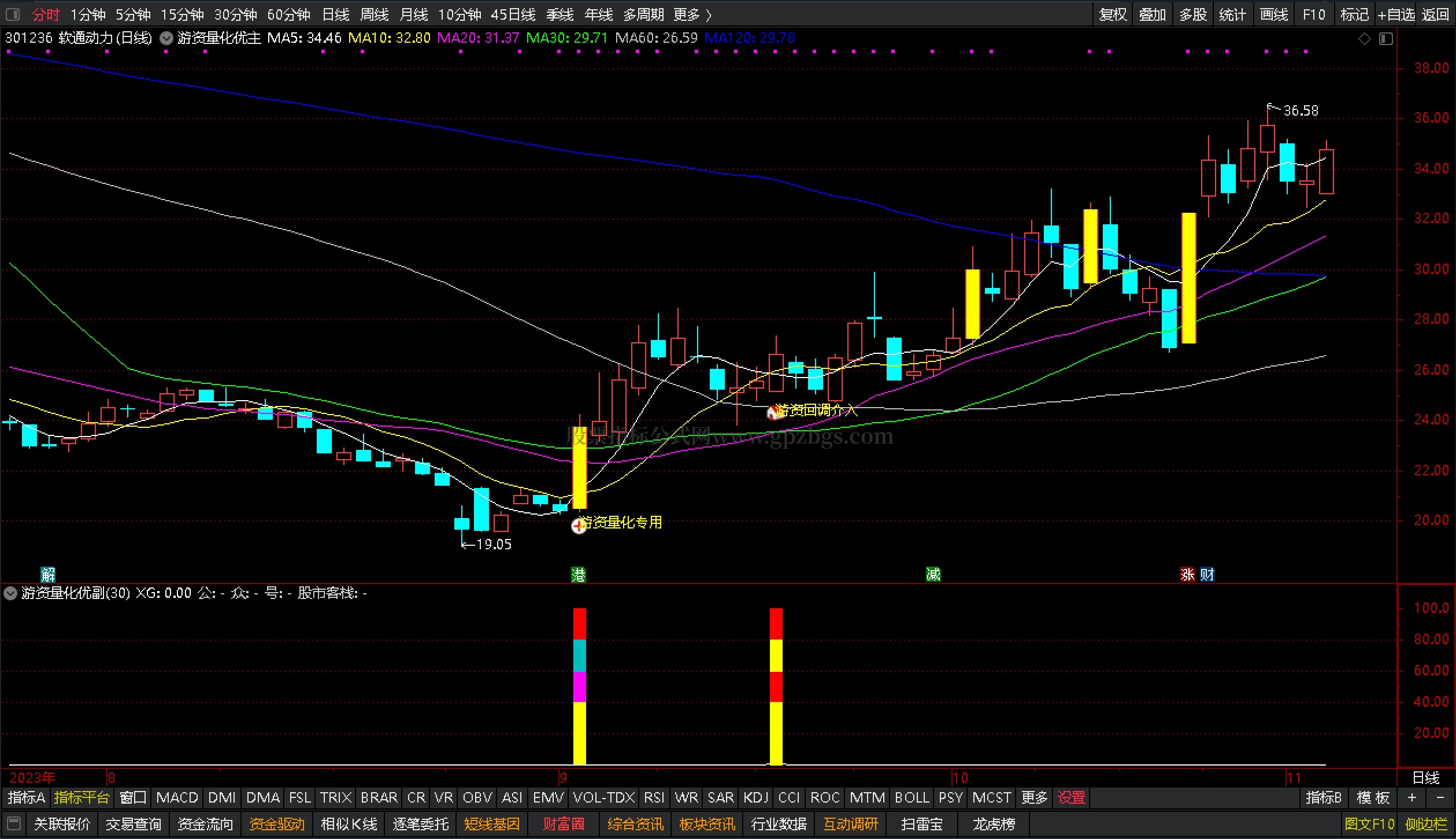
Task: Click the 减 event marker on chart
Action: (933, 574)
